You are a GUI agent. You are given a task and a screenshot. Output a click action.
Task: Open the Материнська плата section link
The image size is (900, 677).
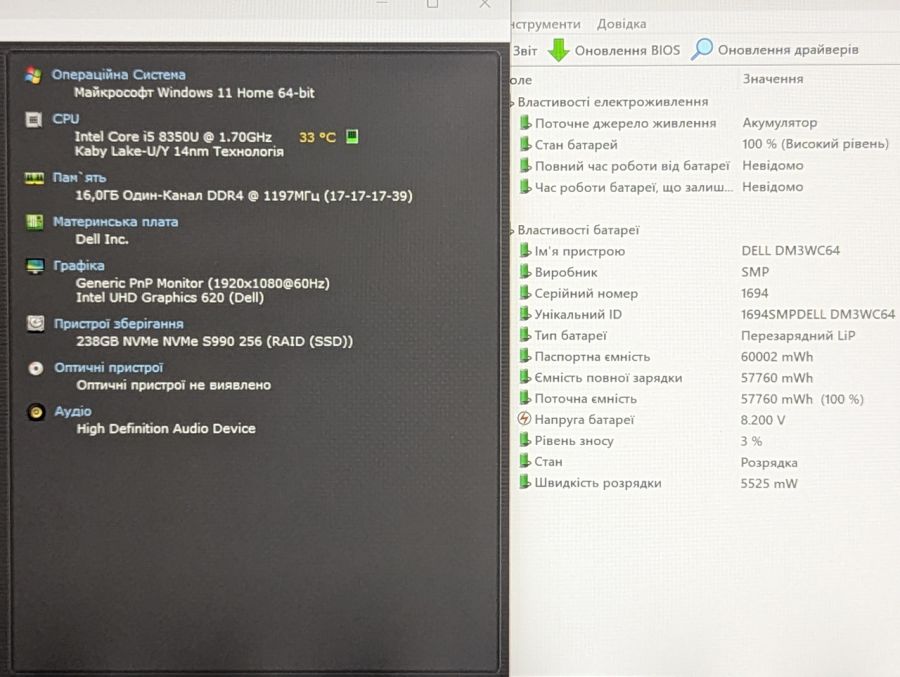115,222
